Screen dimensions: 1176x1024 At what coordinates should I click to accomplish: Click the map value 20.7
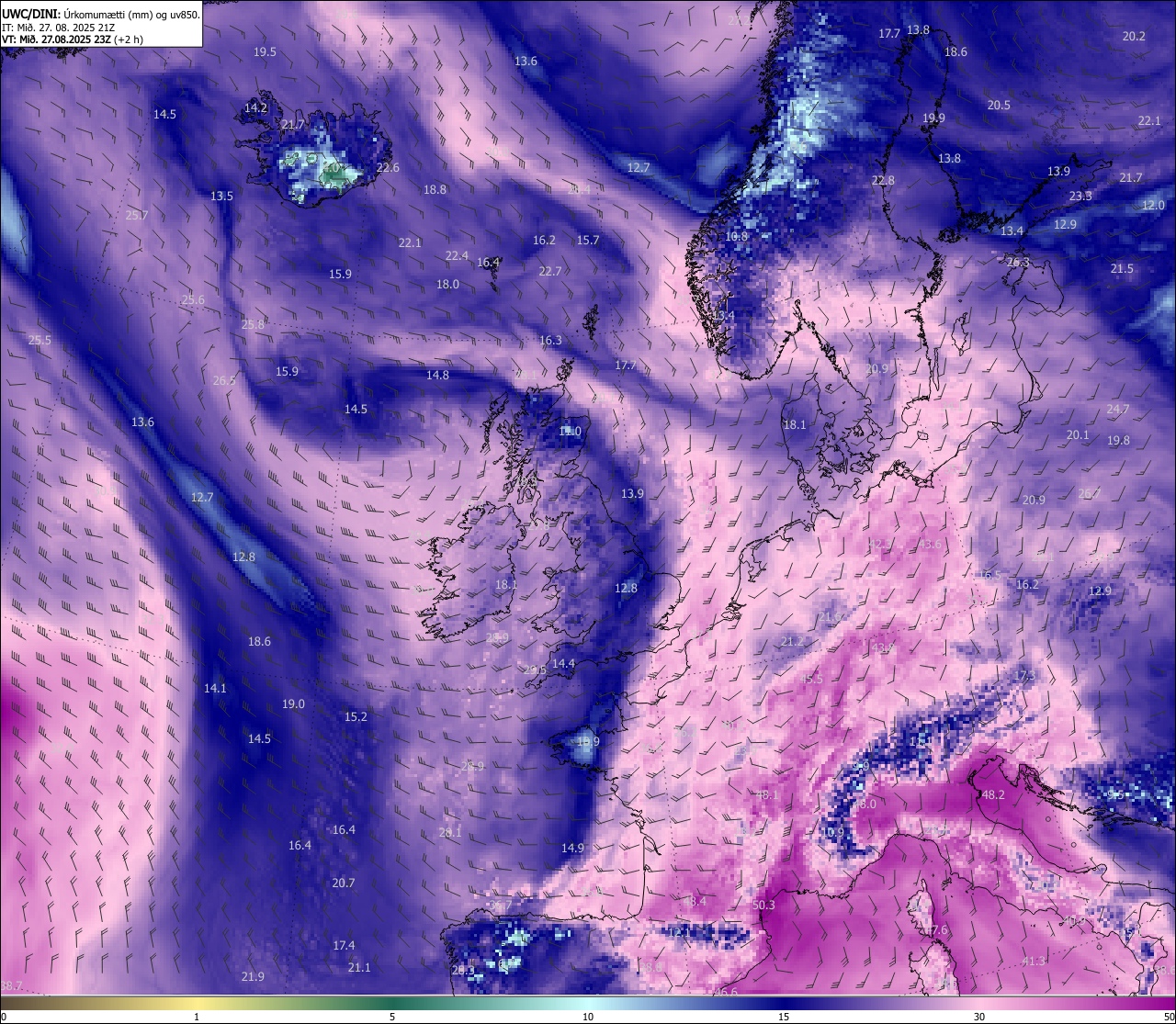(x=343, y=883)
